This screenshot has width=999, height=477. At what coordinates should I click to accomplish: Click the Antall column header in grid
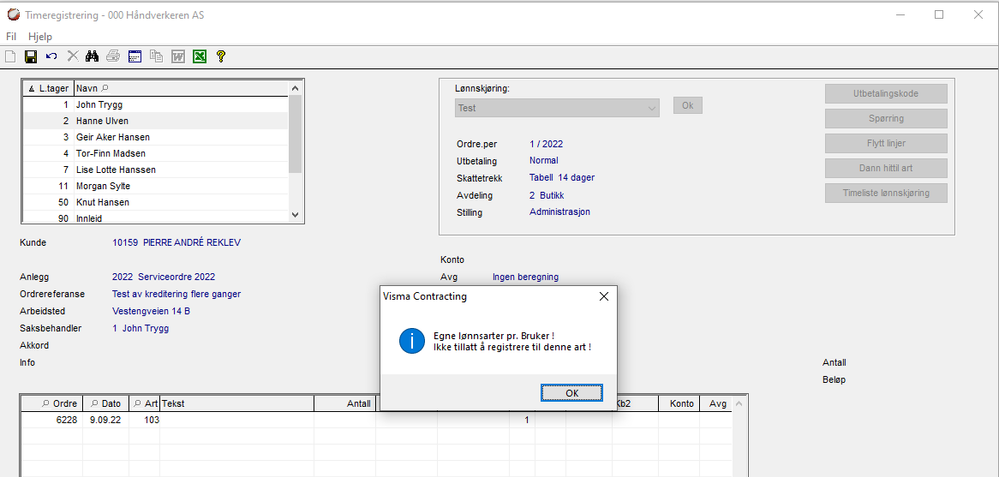click(345, 403)
